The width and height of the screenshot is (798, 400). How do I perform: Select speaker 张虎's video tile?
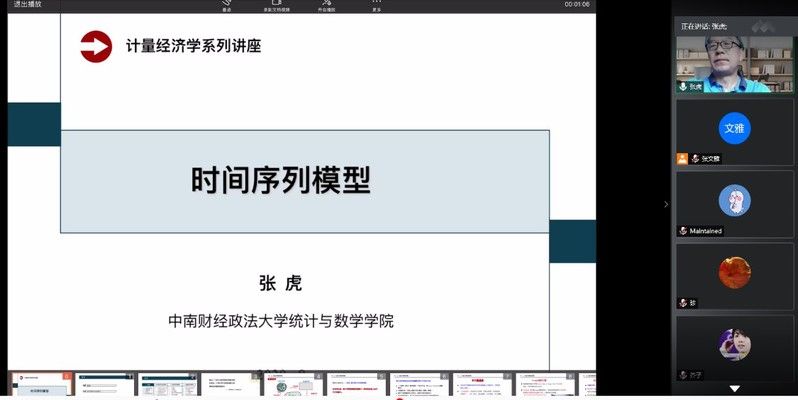734,64
